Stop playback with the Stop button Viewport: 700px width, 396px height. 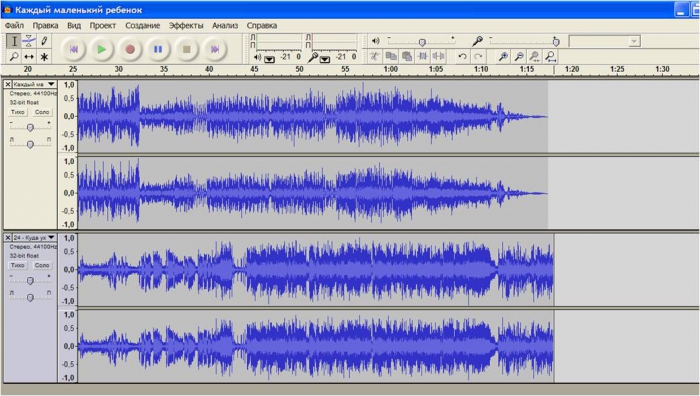[187, 49]
